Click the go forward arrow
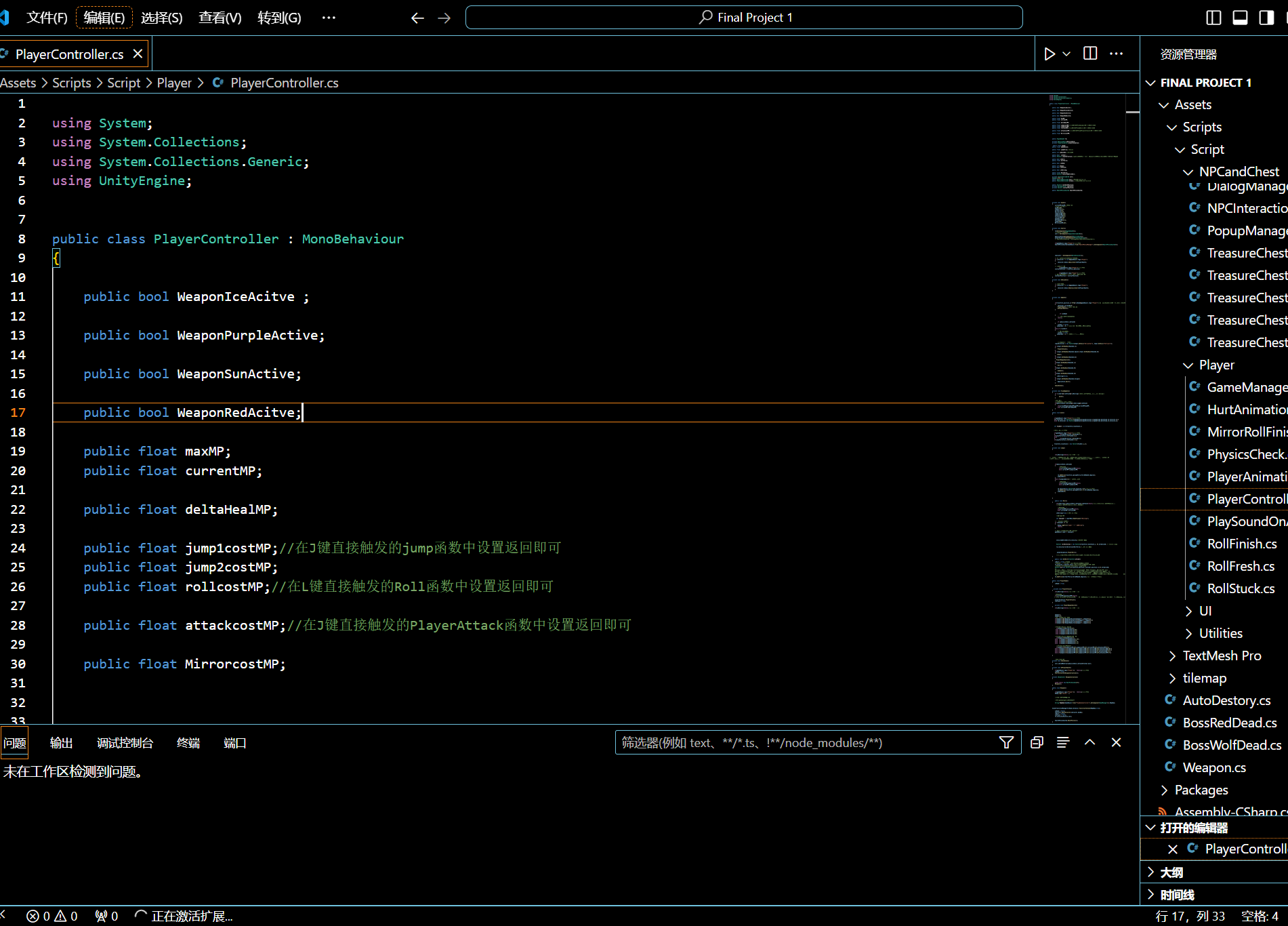1288x926 pixels. point(444,18)
